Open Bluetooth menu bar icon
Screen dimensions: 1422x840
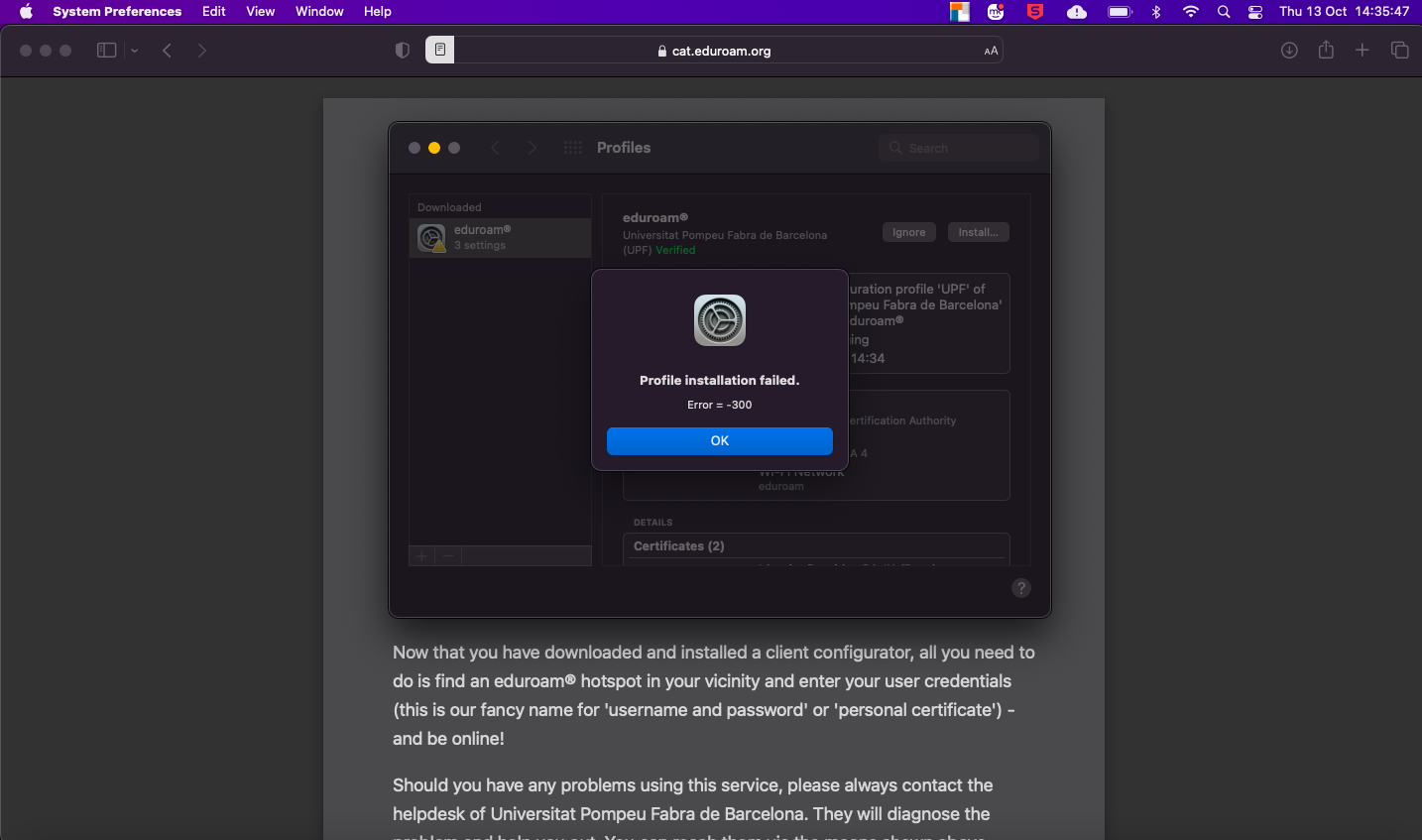click(1156, 12)
